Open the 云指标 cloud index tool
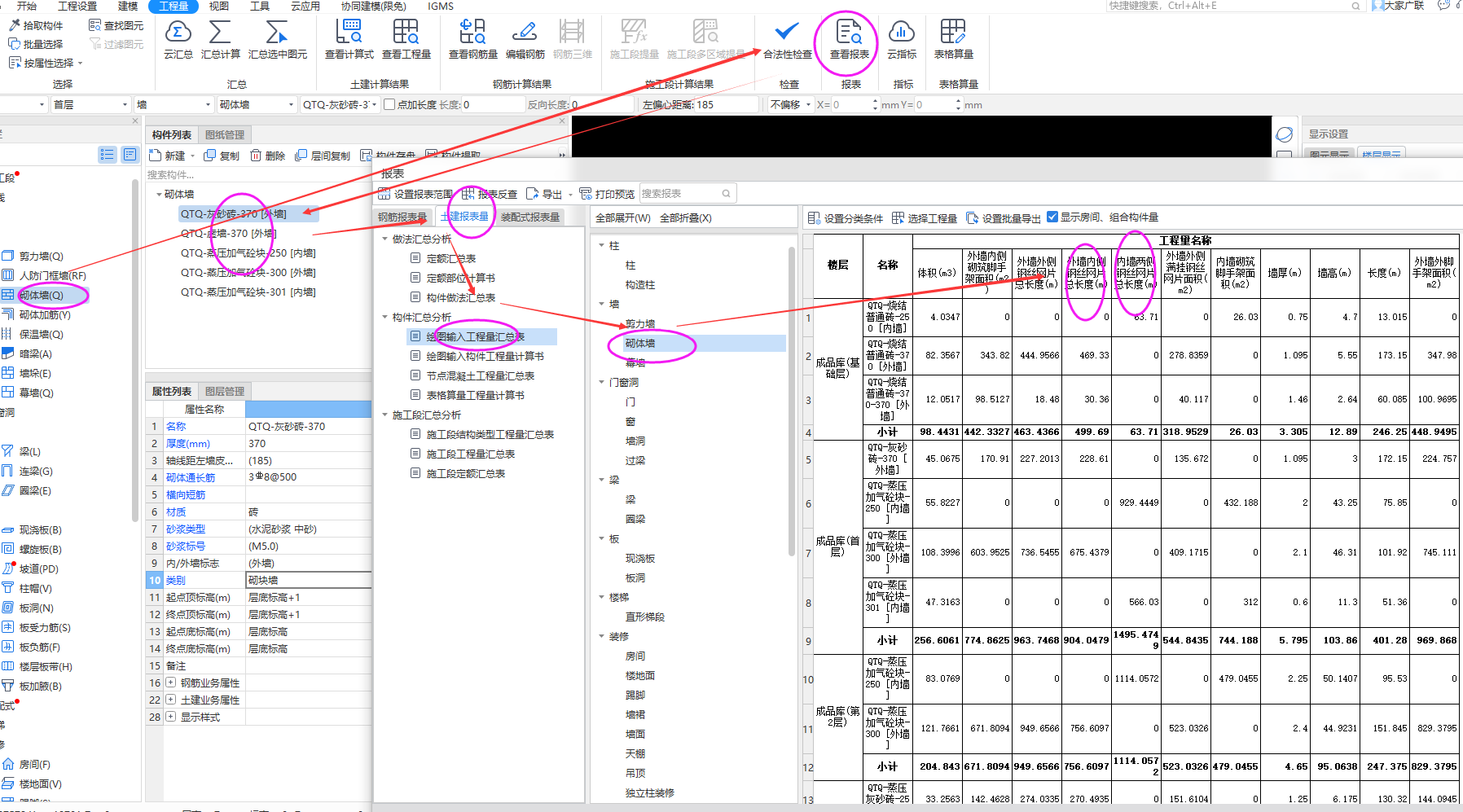 (x=901, y=40)
